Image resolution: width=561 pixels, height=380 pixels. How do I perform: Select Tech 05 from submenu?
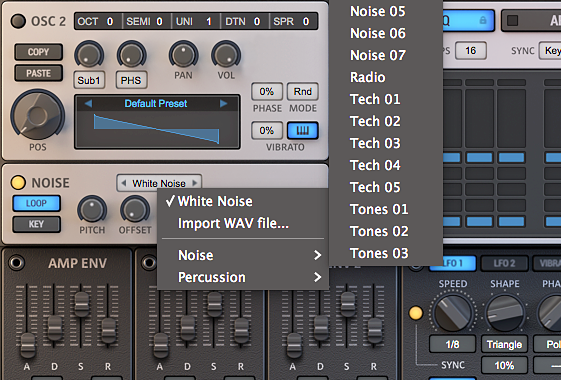point(386,187)
